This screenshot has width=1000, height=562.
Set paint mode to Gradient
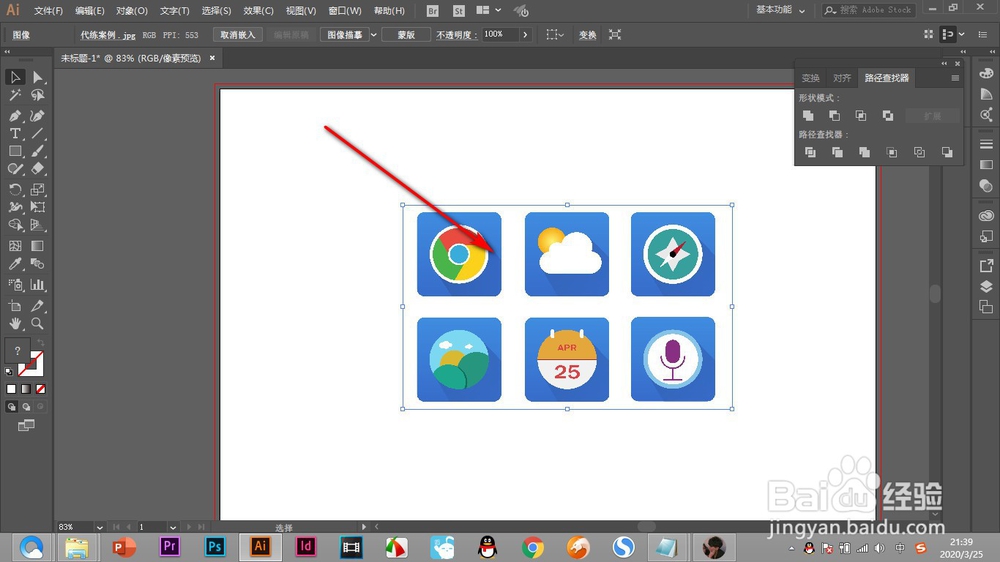[x=26, y=389]
